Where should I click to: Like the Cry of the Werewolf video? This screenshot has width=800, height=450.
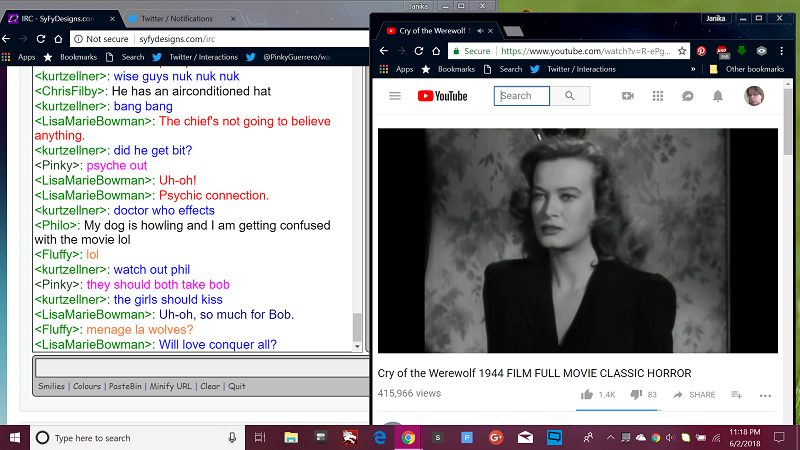click(587, 394)
